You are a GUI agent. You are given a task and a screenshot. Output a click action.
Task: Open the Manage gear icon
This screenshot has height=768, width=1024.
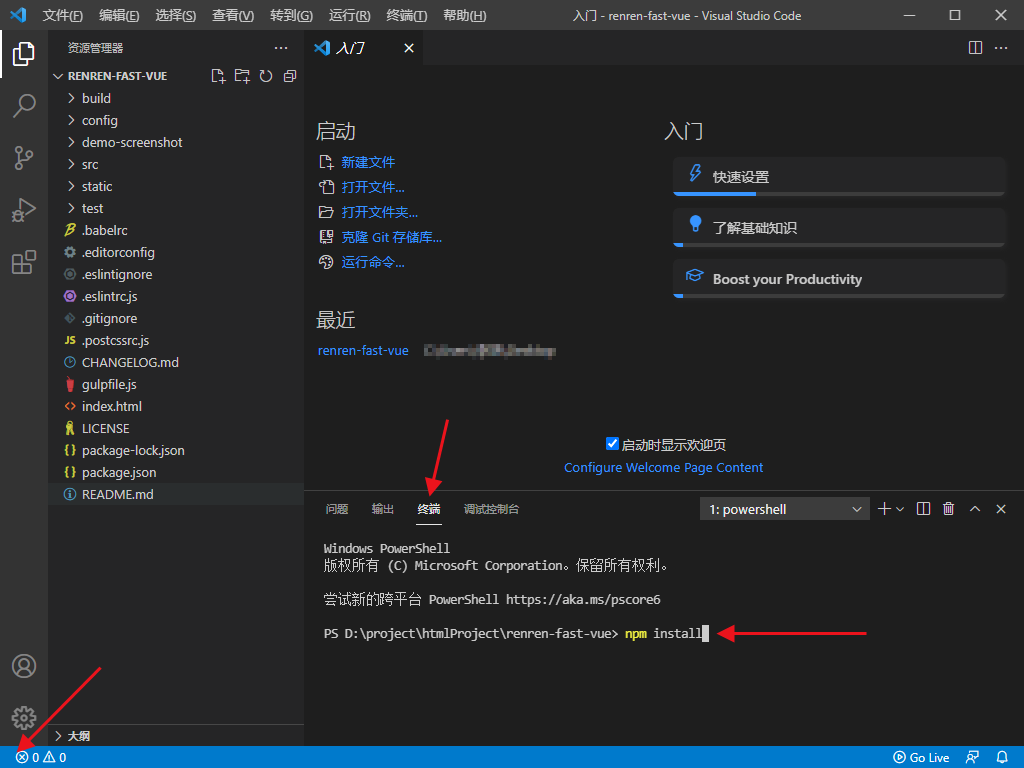[x=24, y=718]
